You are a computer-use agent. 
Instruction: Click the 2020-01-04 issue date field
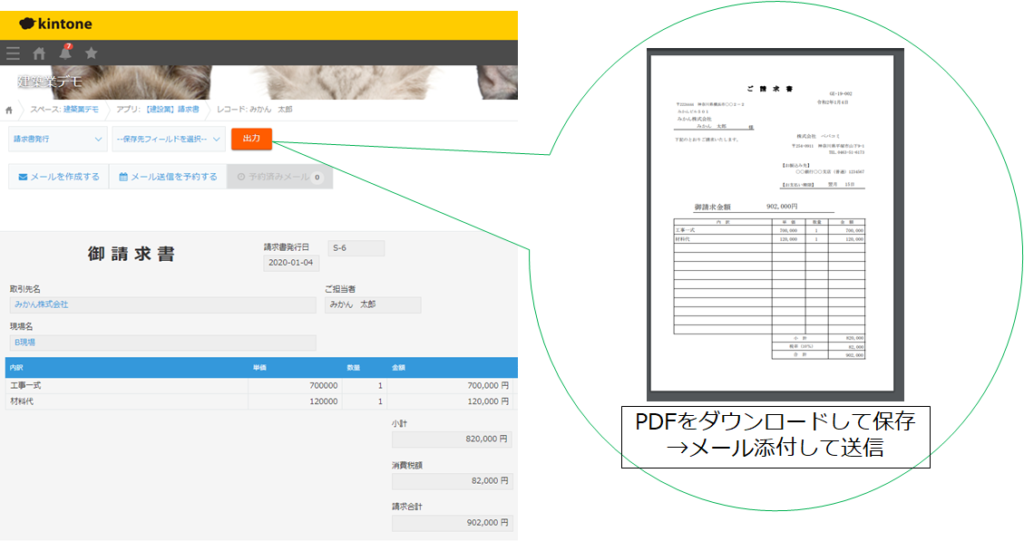point(291,263)
